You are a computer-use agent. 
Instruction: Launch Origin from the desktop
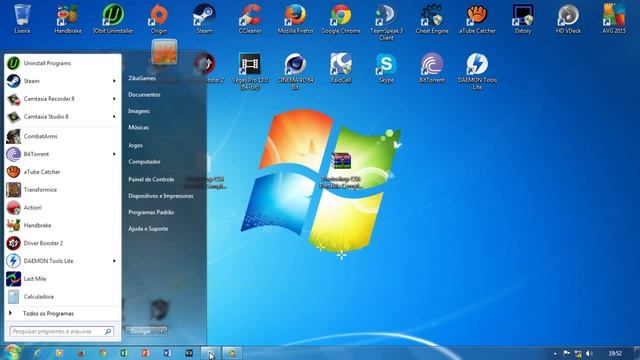tap(159, 18)
